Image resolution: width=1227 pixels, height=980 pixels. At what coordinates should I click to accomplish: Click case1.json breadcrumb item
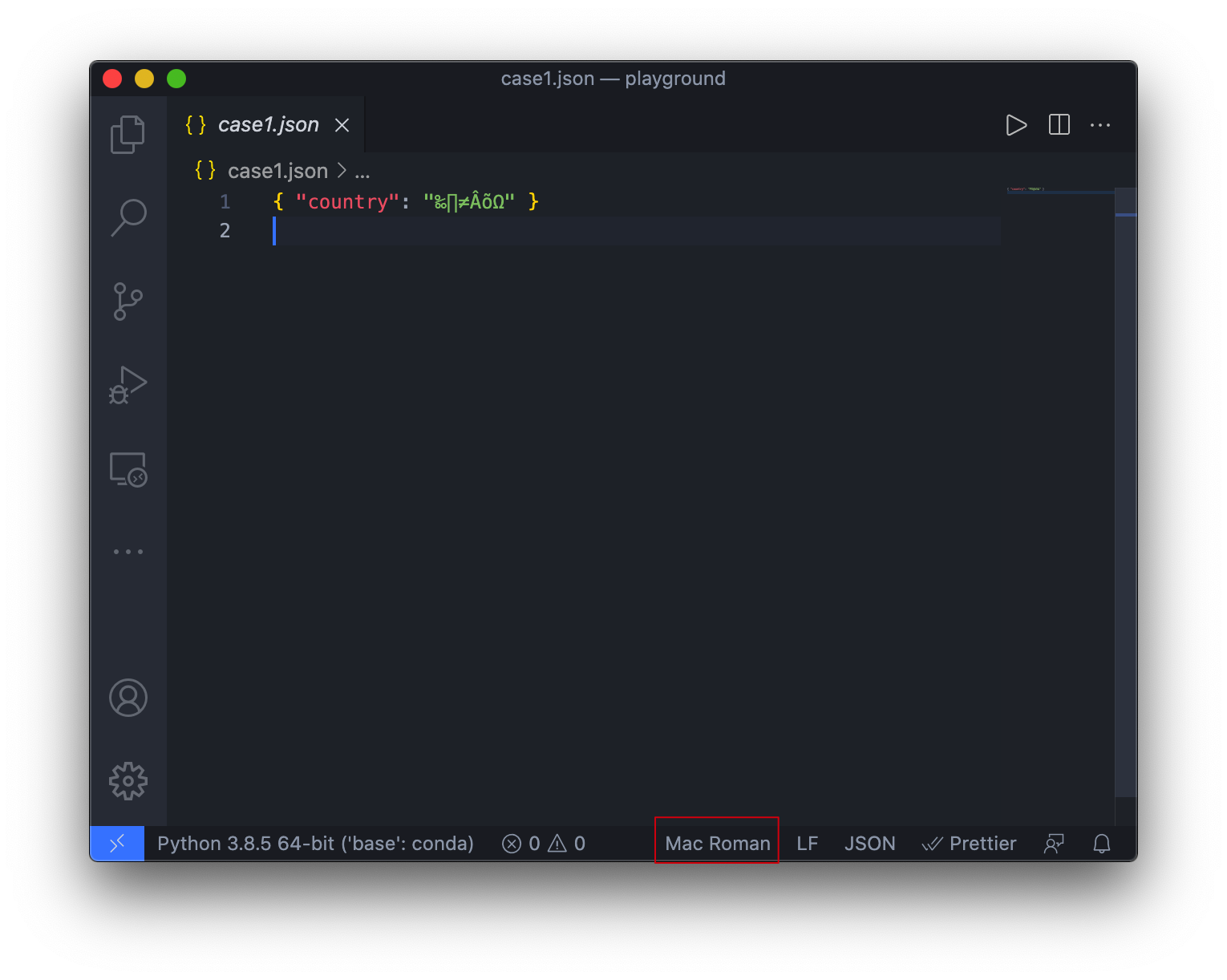[x=277, y=171]
